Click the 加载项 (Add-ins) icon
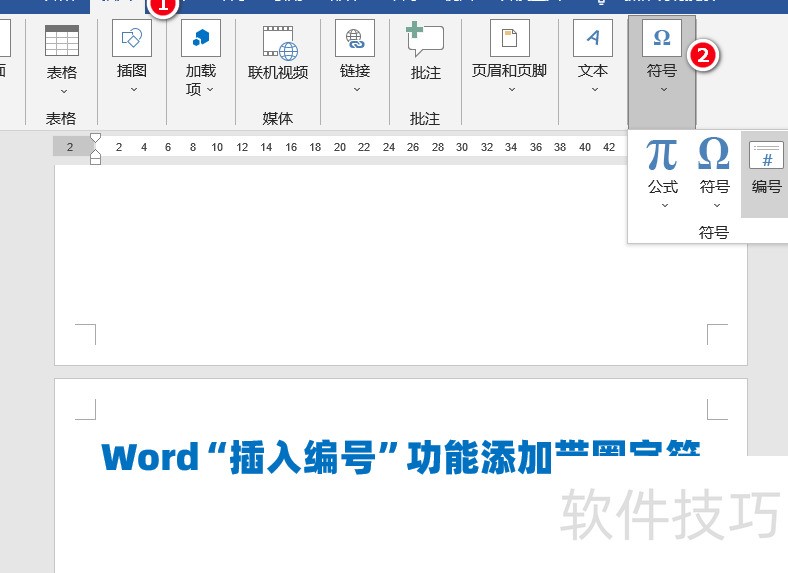This screenshot has width=788, height=573. [201, 38]
